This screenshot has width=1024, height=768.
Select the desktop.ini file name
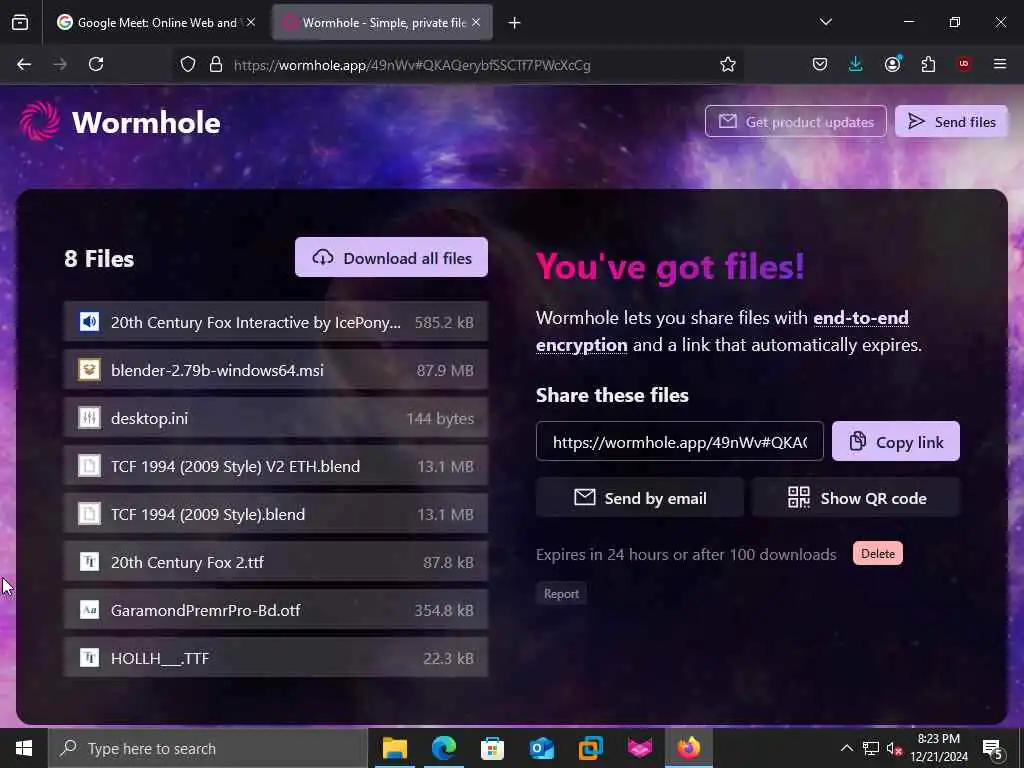click(x=149, y=418)
